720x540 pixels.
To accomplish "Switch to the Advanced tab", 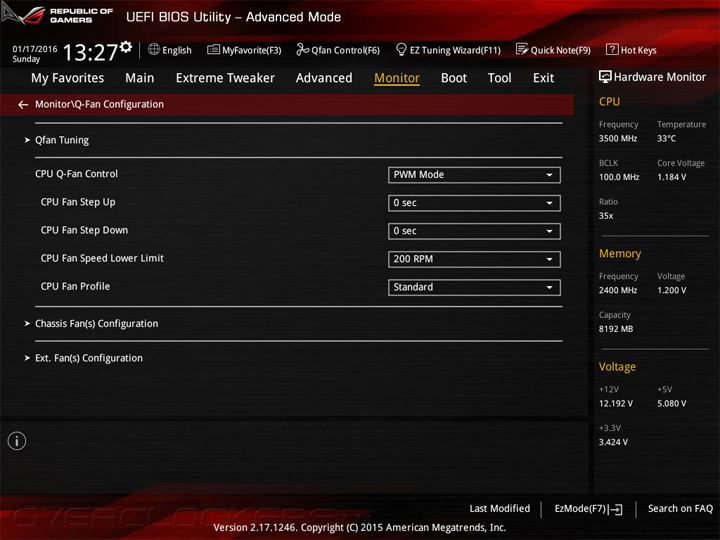I will 324,78.
